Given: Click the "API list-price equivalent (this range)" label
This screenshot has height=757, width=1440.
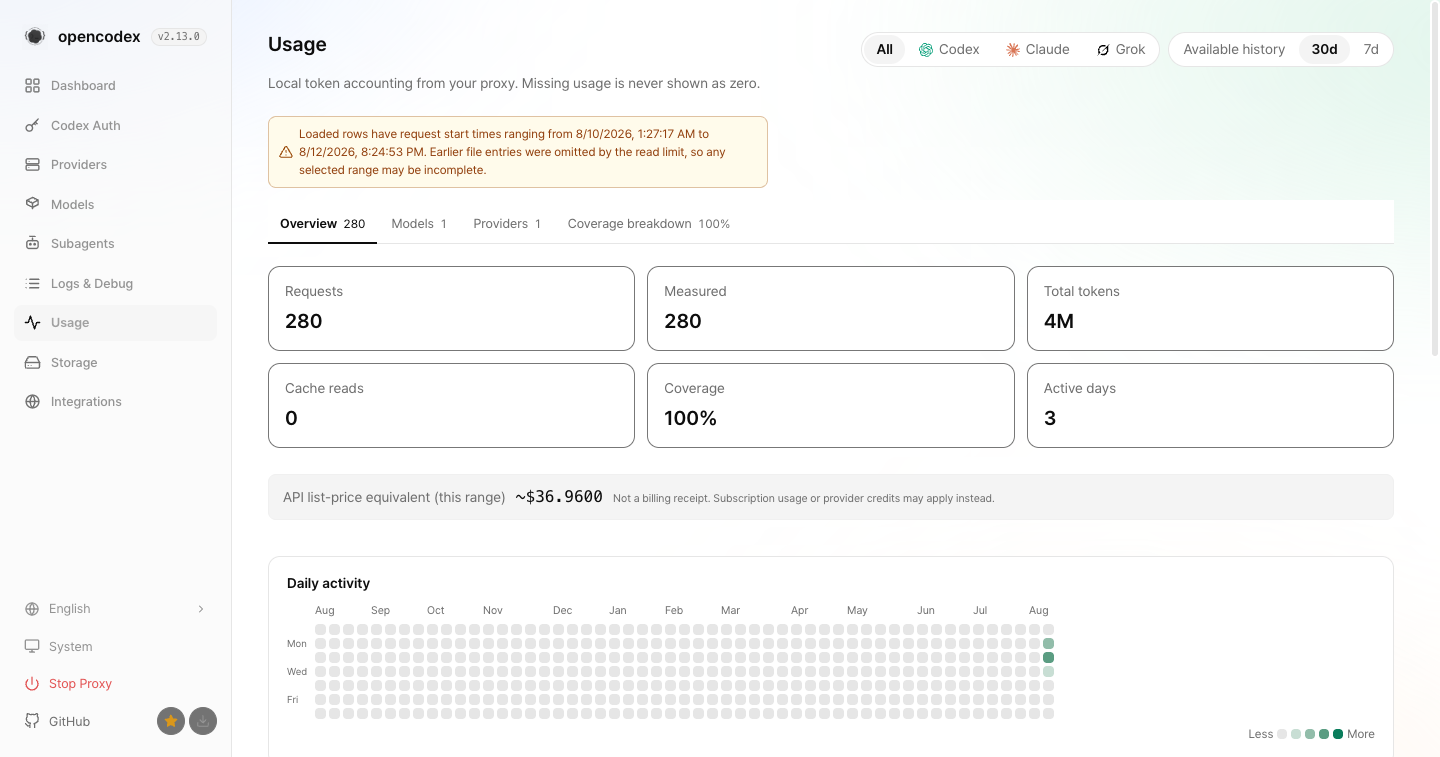Looking at the screenshot, I should tap(394, 497).
